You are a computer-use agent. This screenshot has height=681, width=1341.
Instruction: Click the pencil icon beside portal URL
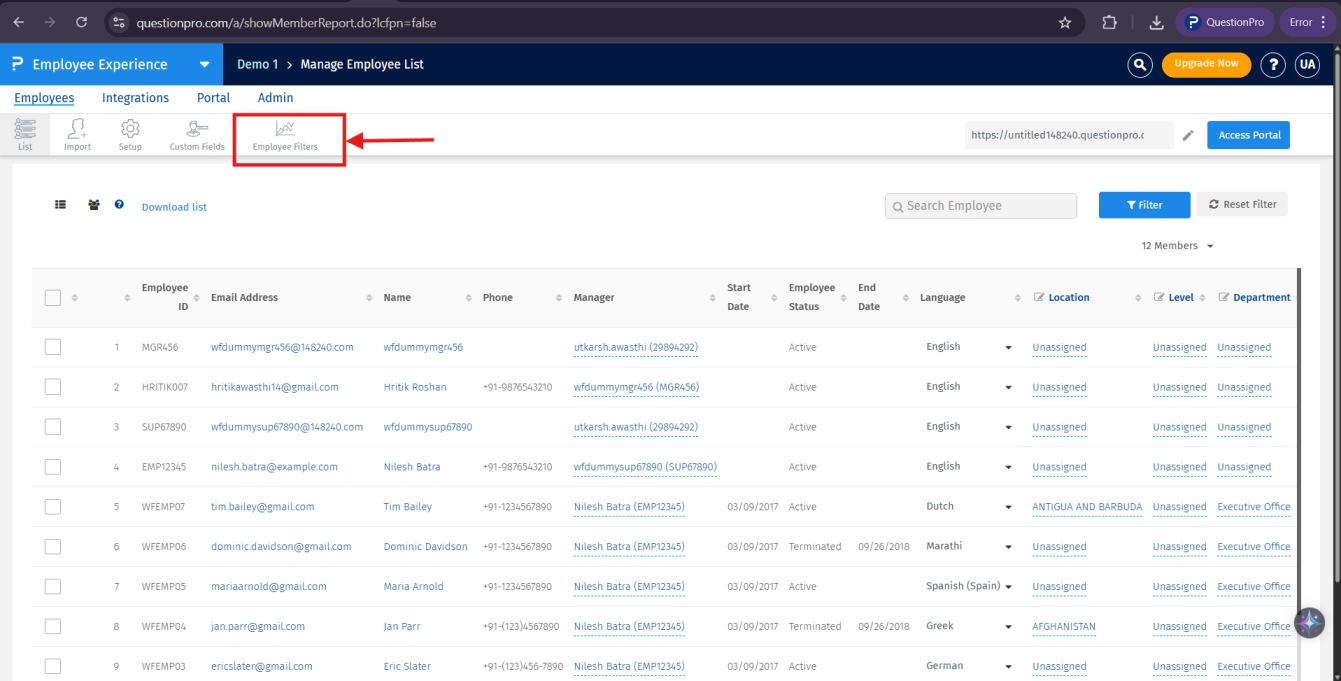(x=1188, y=135)
